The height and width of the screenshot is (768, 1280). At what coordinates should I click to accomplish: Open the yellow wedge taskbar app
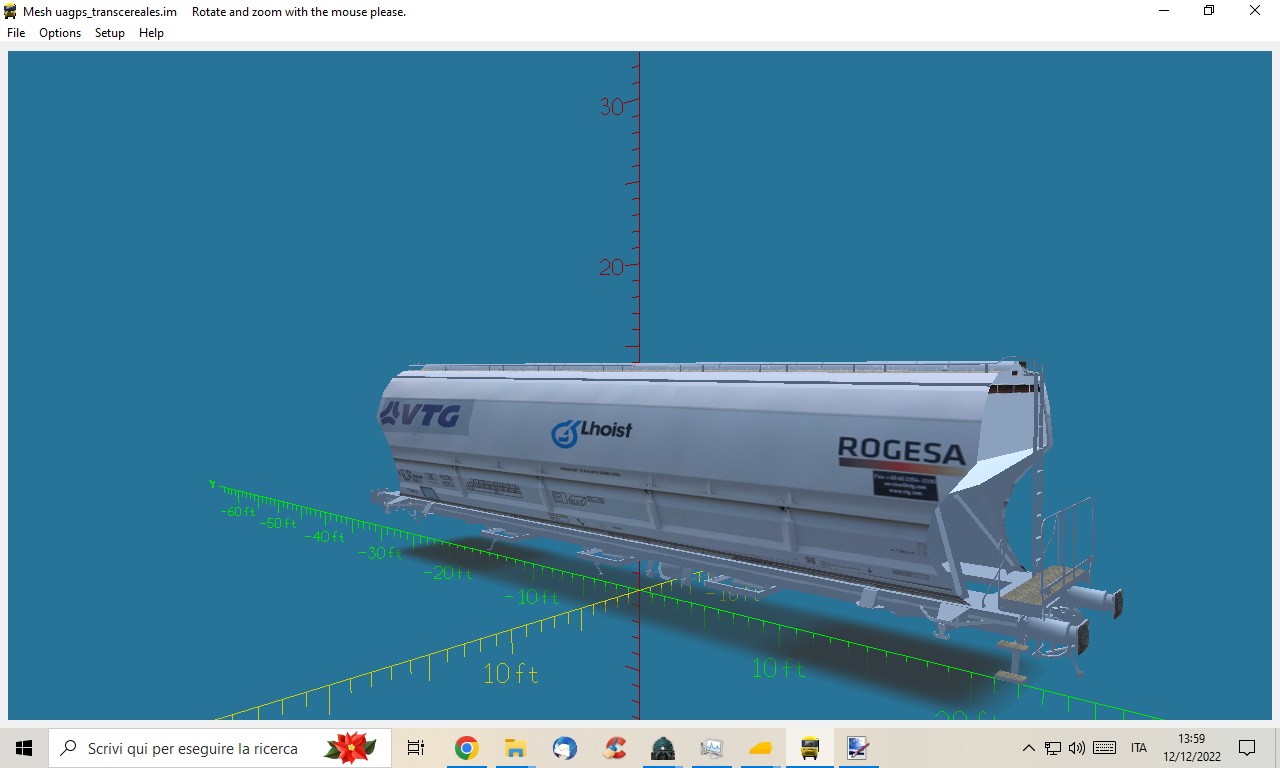click(761, 747)
